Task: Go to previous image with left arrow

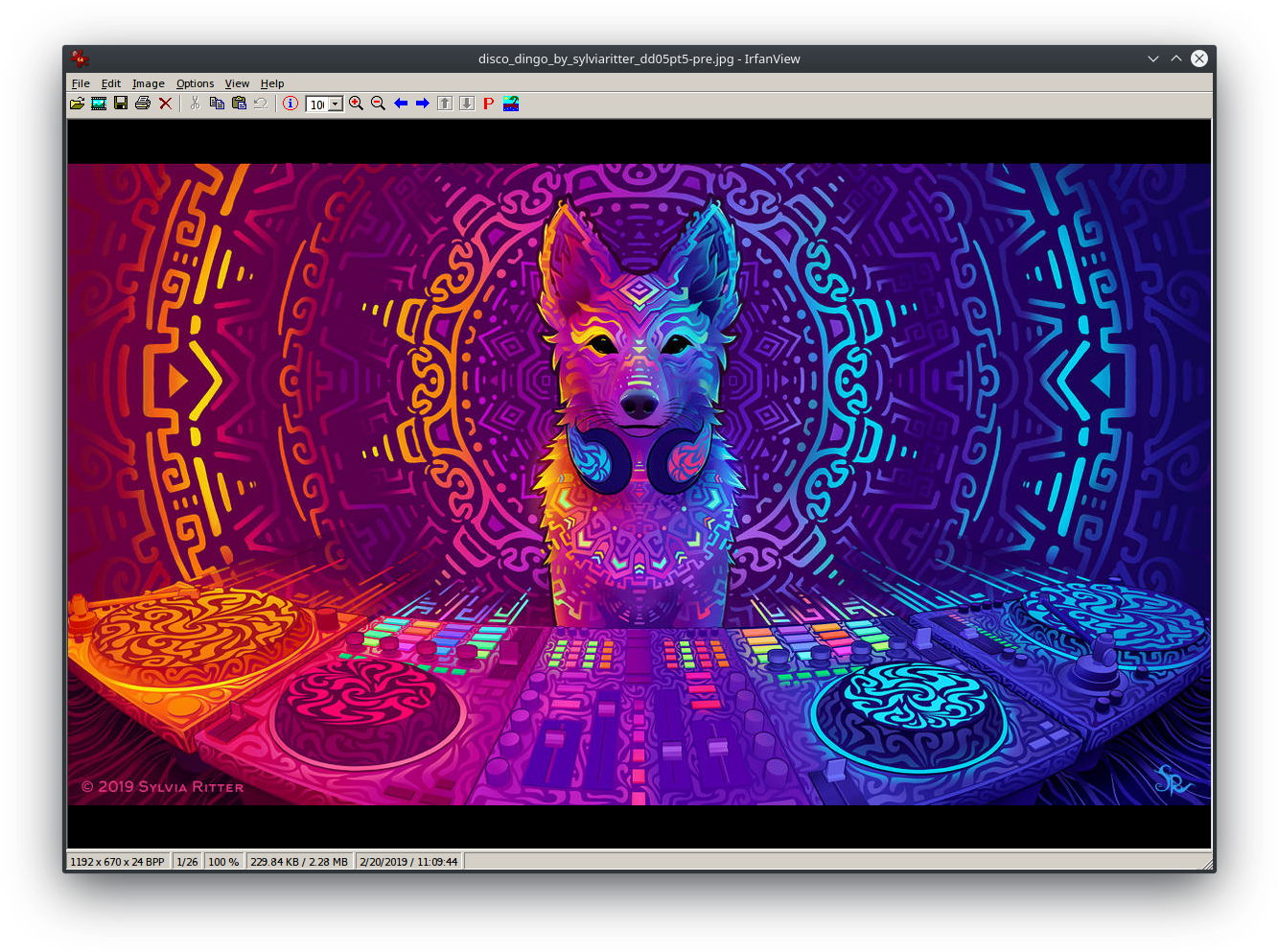Action: 401,104
